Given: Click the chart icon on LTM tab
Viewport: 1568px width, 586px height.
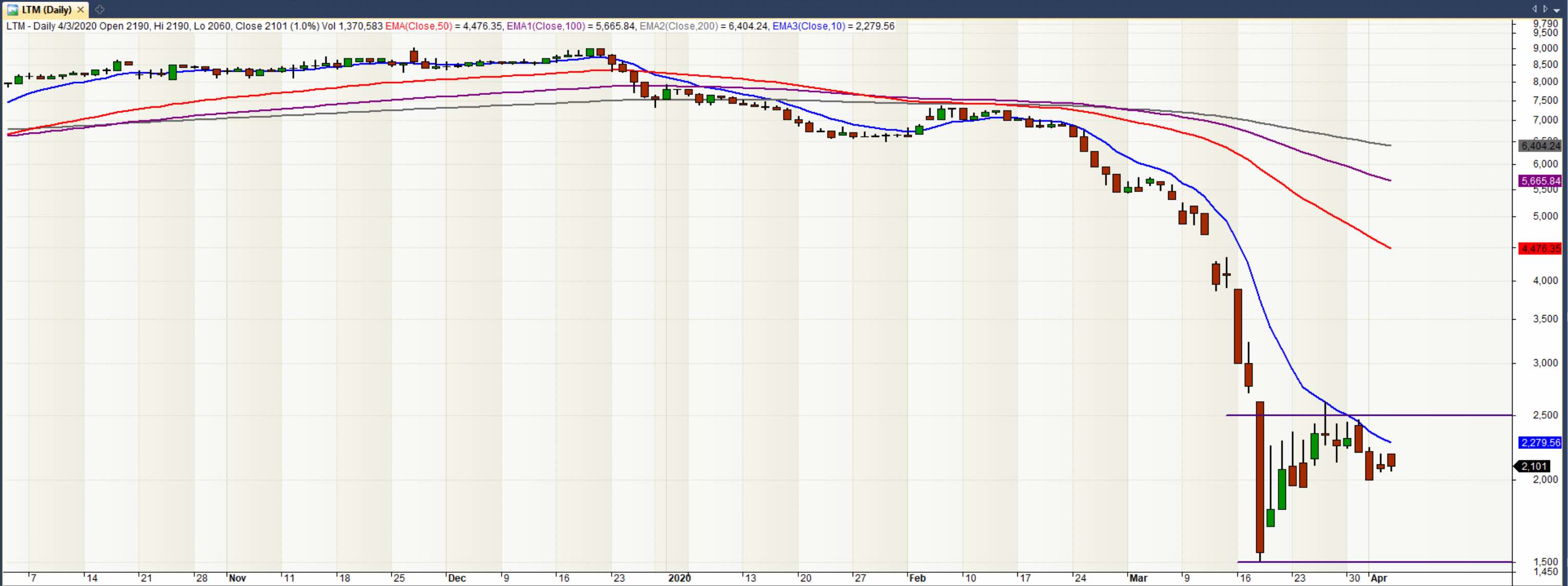Looking at the screenshot, I should pos(12,10).
